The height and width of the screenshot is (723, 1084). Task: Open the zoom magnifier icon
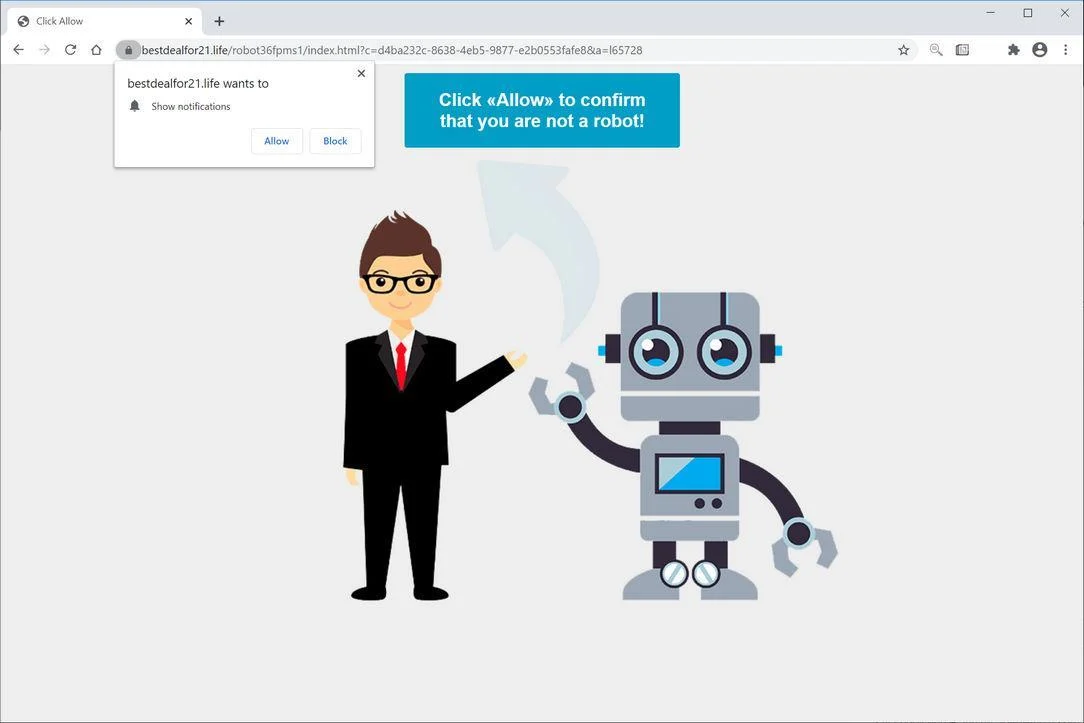936,50
